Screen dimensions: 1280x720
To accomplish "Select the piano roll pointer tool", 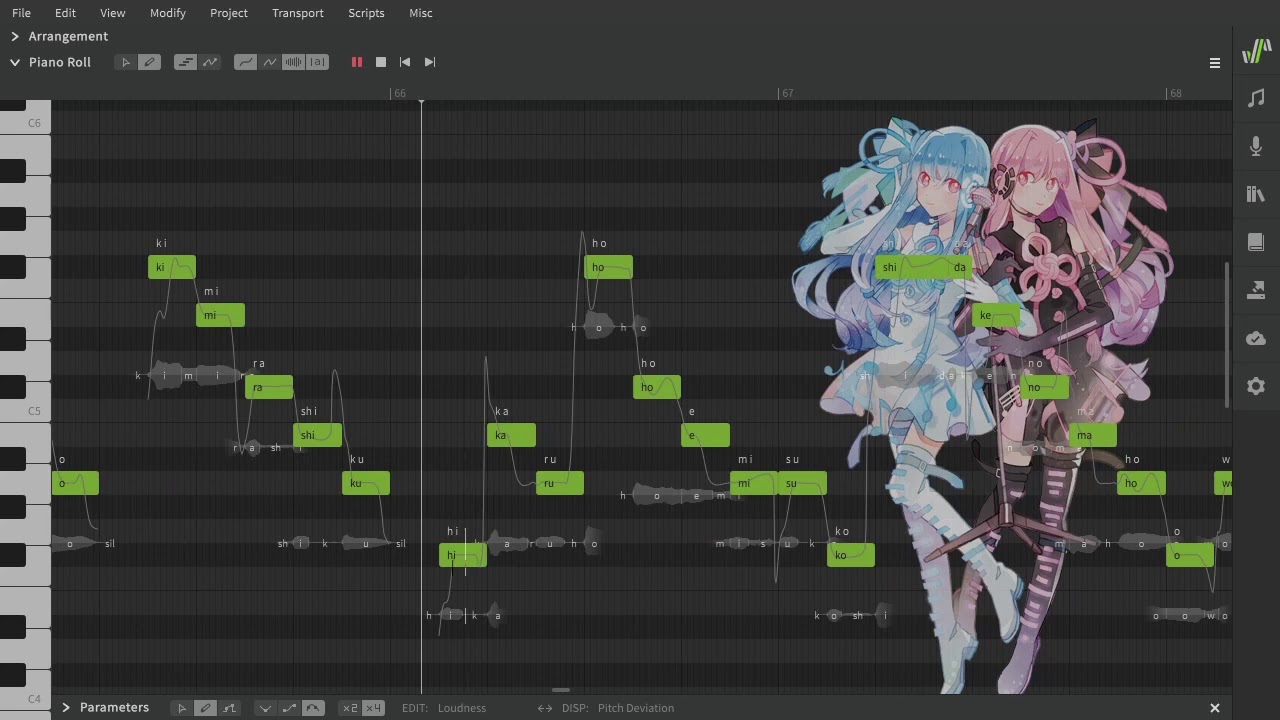I will [x=125, y=62].
